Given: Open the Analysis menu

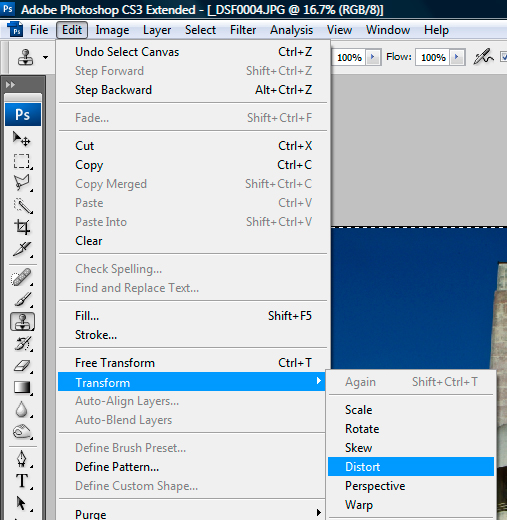Looking at the screenshot, I should [x=291, y=30].
